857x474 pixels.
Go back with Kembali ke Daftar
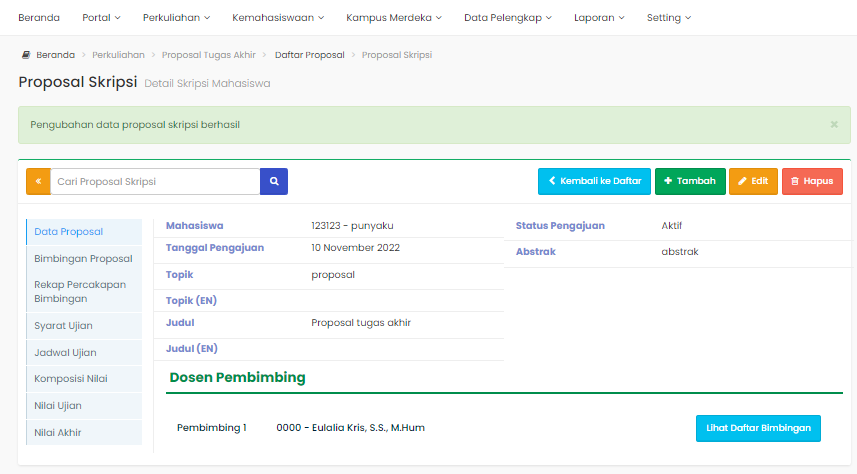594,181
